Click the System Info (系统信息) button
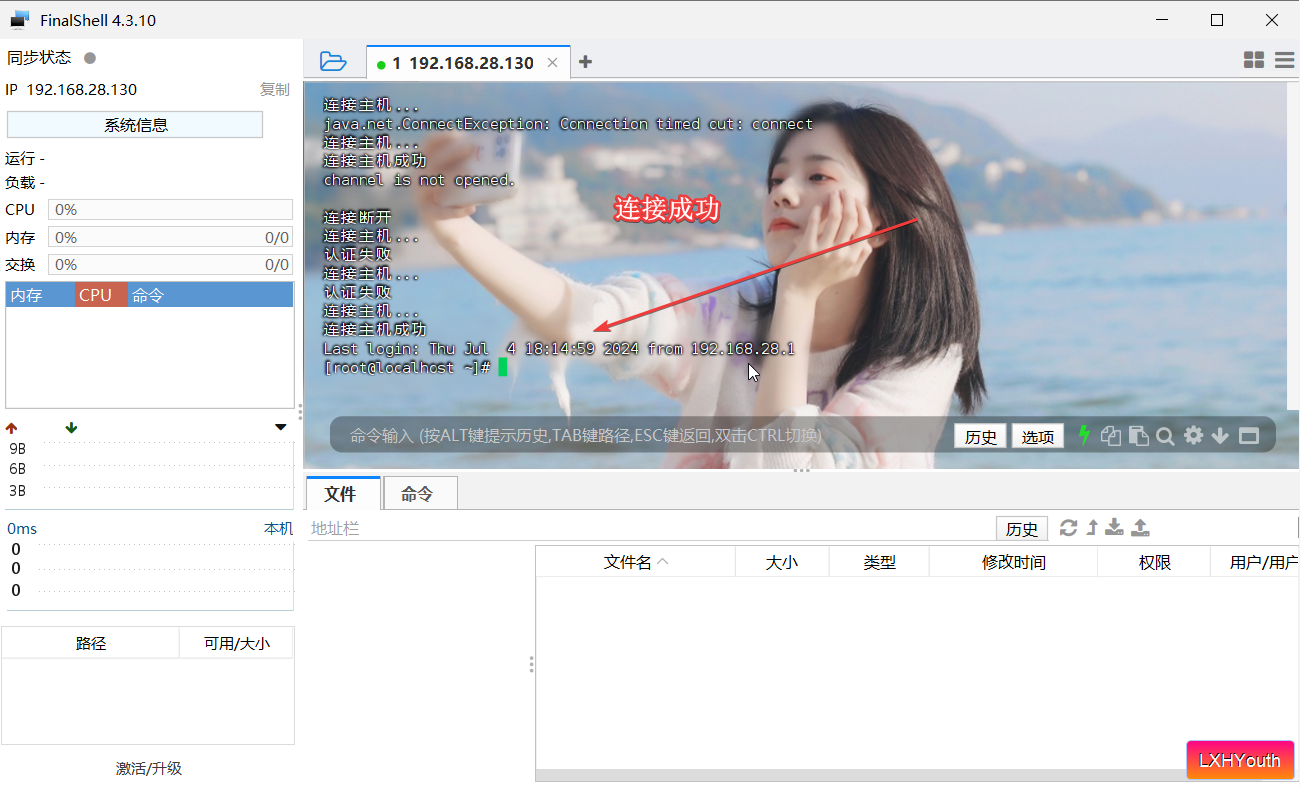 pyautogui.click(x=135, y=125)
